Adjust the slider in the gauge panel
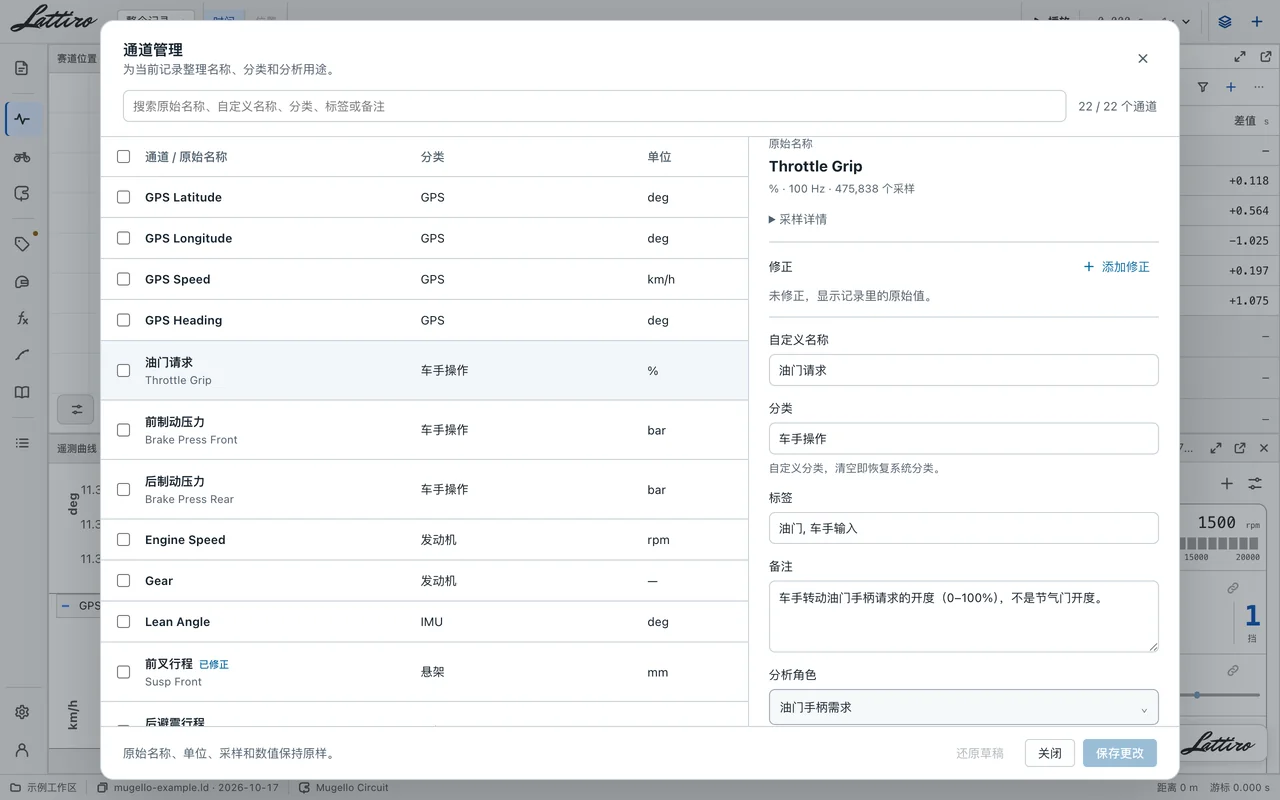 click(x=1197, y=694)
